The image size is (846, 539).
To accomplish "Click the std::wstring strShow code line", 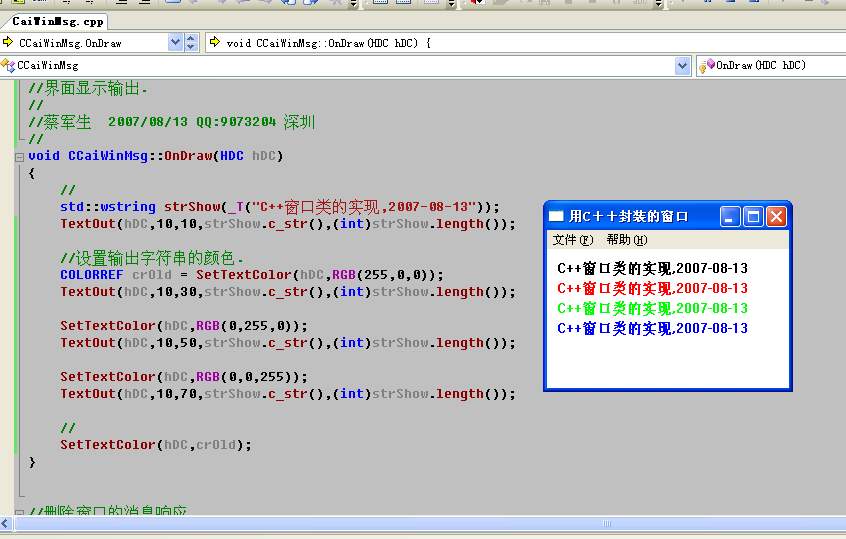I will point(280,207).
